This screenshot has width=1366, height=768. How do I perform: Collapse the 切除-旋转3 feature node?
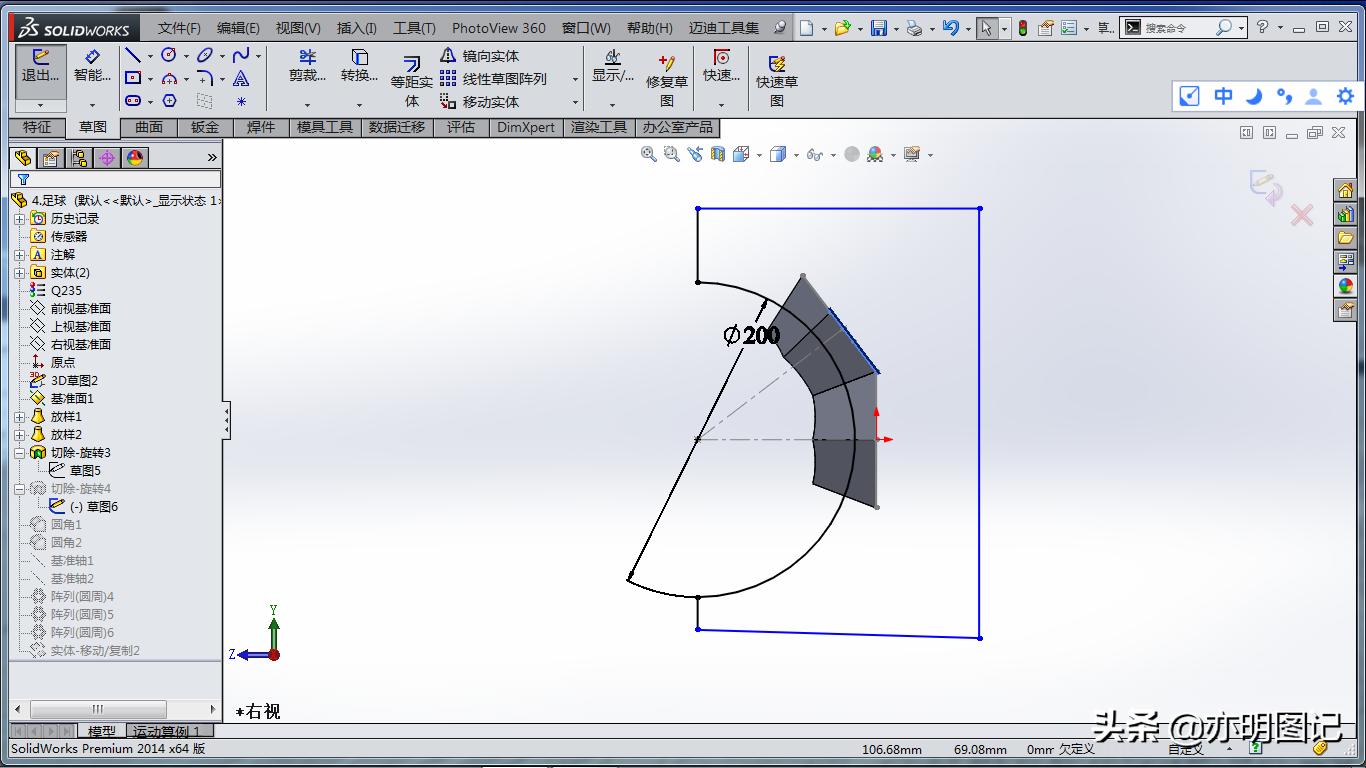click(19, 453)
